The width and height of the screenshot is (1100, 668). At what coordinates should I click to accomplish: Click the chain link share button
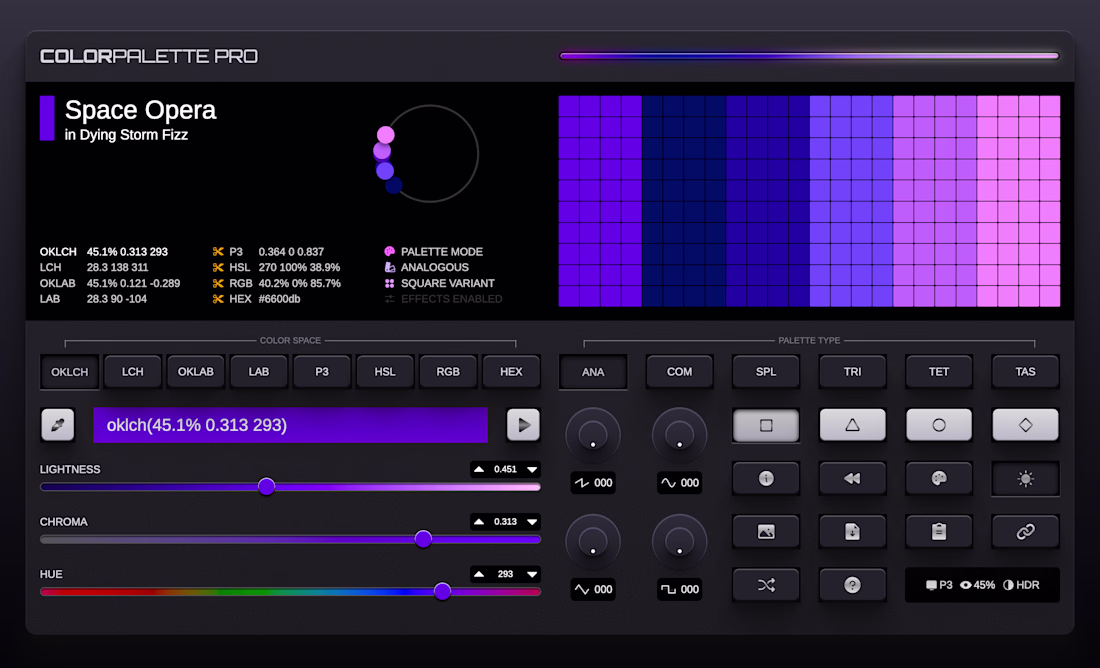[x=1025, y=532]
